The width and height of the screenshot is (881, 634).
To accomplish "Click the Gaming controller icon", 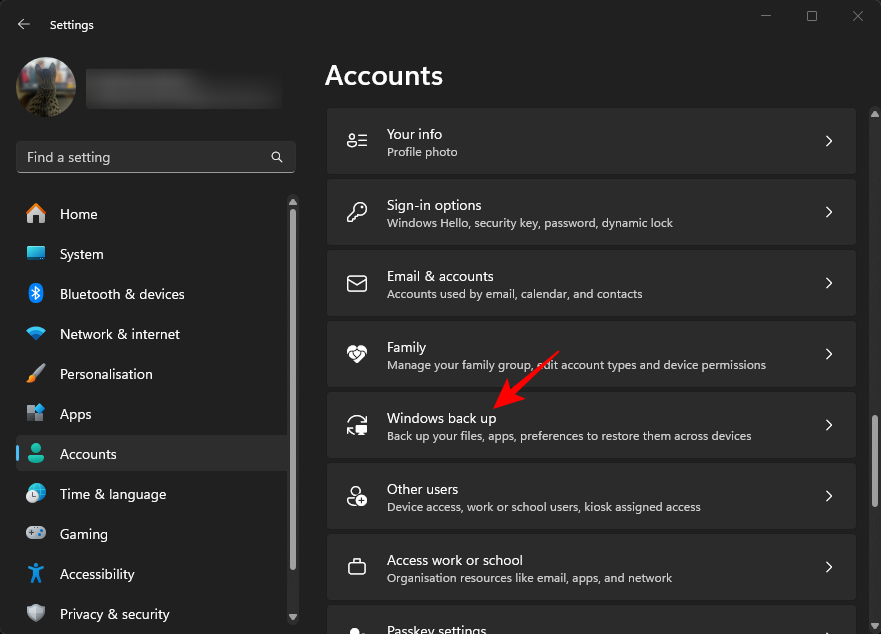I will (x=36, y=534).
